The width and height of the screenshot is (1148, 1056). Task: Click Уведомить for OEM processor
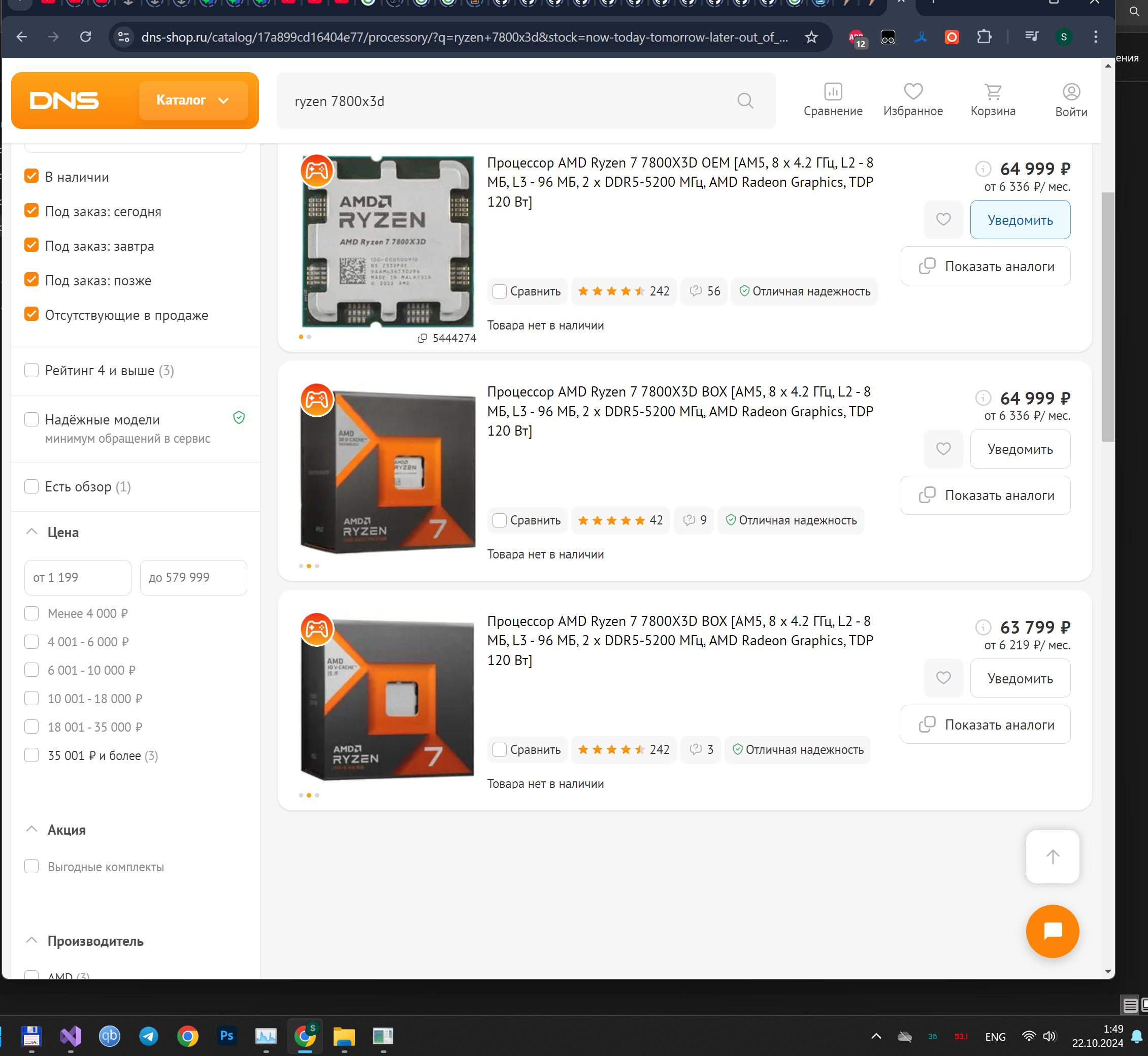coord(1020,219)
